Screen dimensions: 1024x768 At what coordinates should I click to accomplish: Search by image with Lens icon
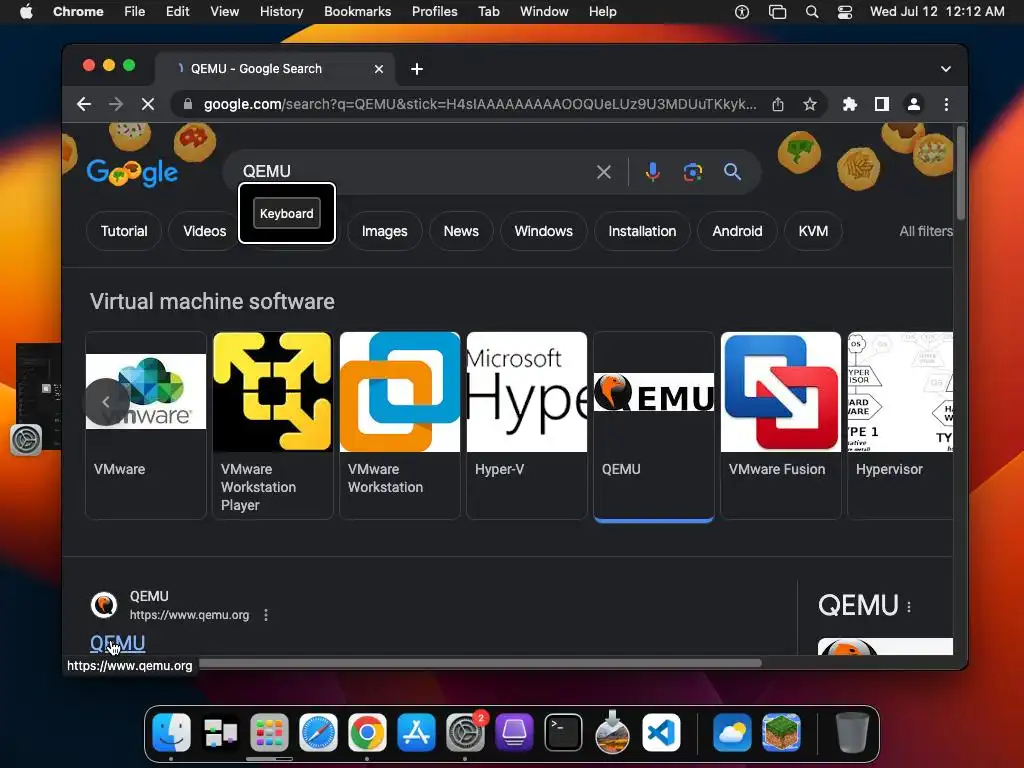click(692, 172)
